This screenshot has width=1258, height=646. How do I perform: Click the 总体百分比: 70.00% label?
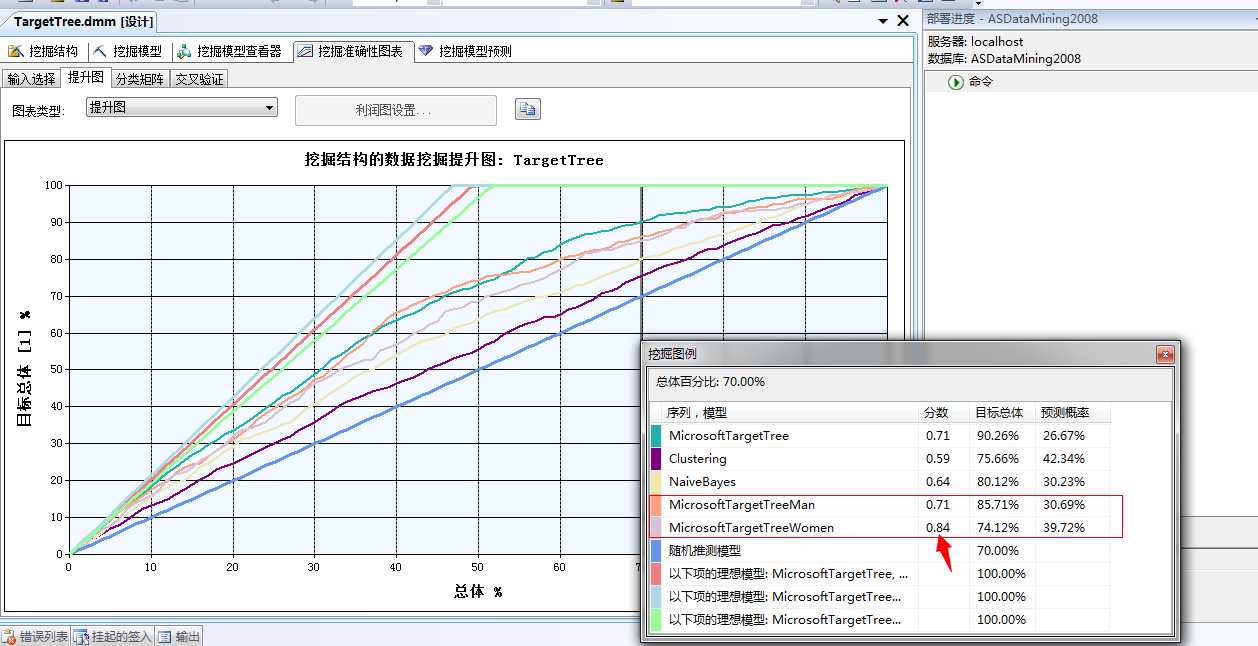click(710, 382)
